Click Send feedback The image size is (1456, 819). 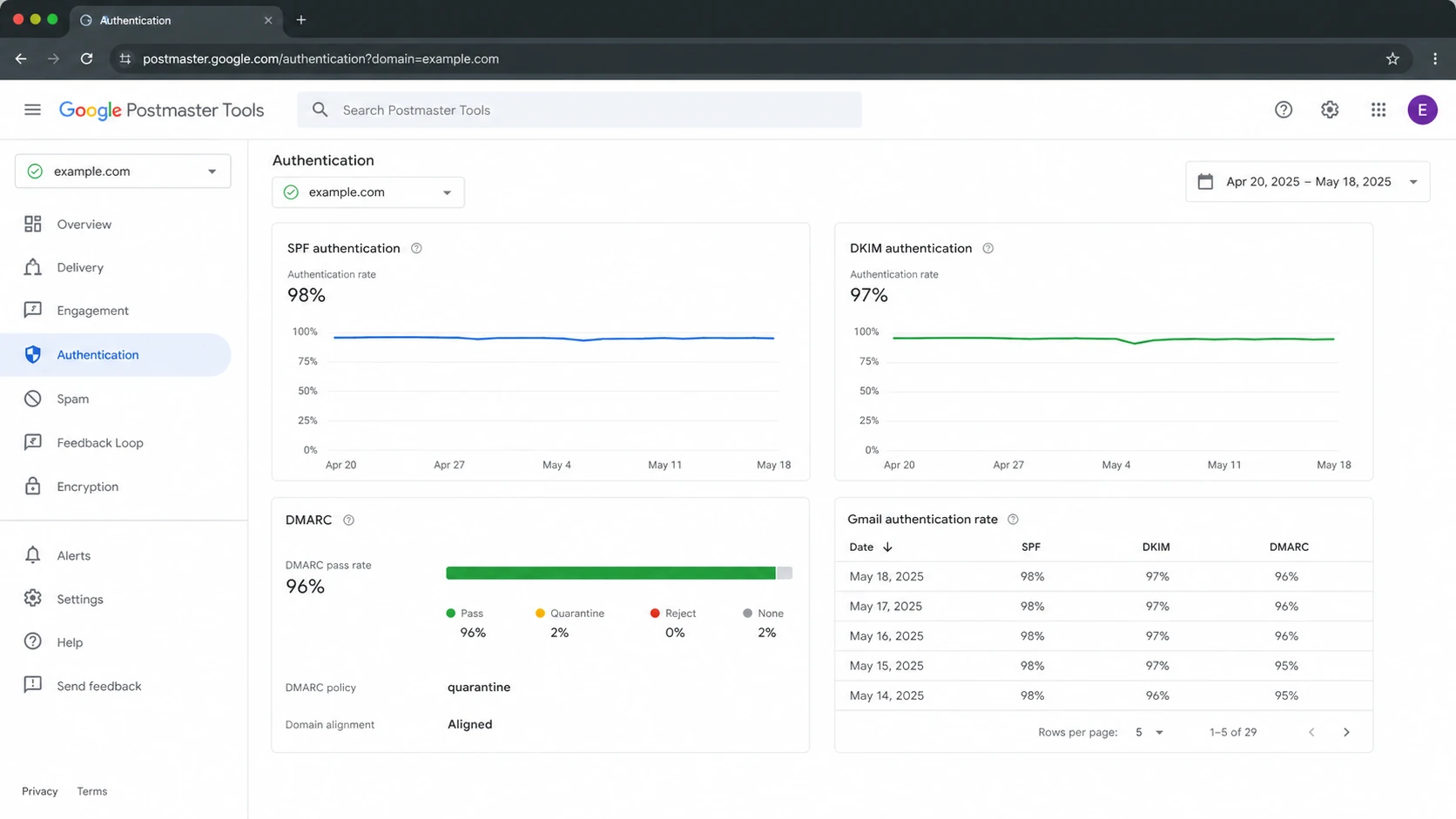point(99,686)
